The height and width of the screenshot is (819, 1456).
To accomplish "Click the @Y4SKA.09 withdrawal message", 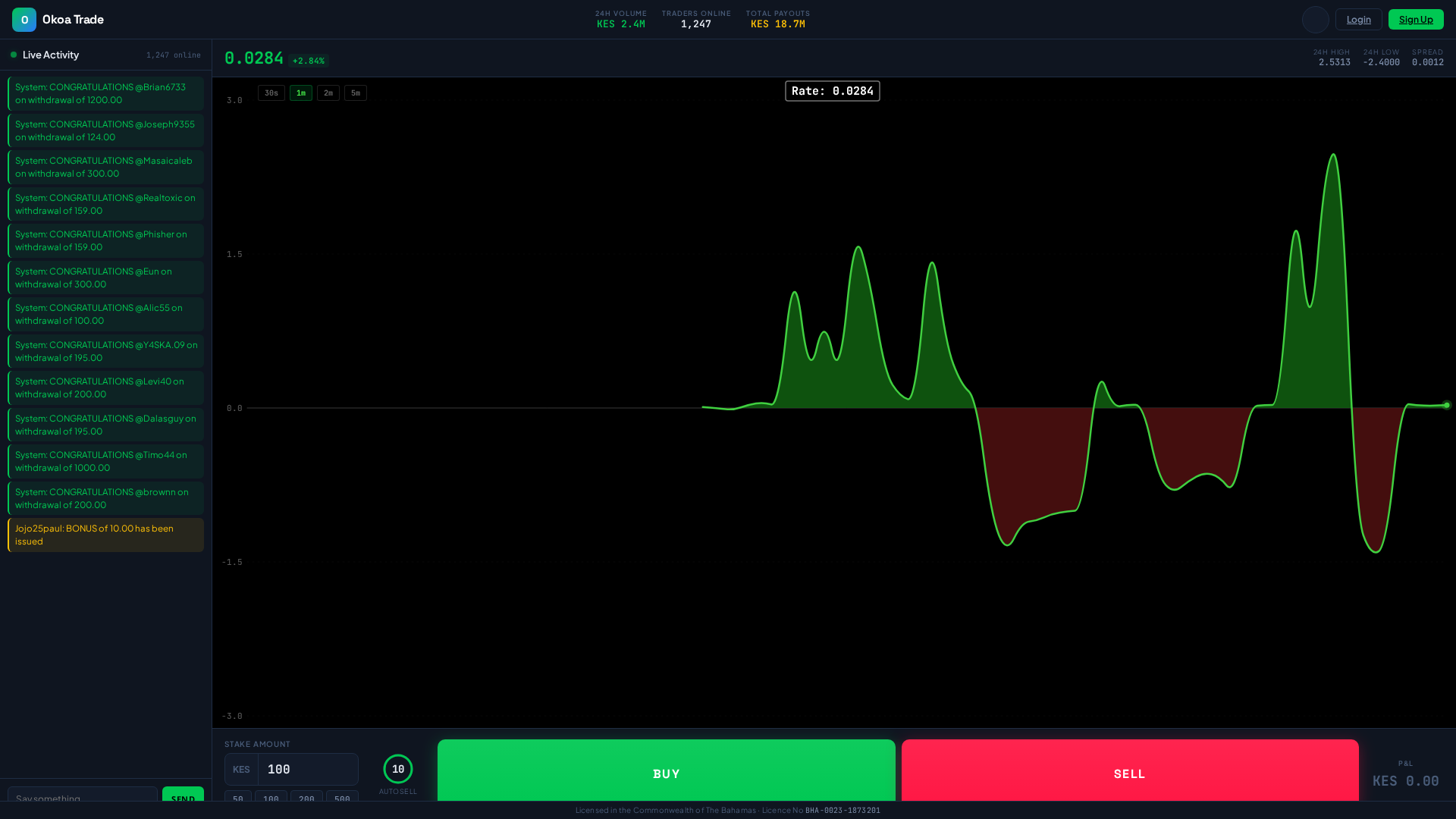I will (105, 351).
